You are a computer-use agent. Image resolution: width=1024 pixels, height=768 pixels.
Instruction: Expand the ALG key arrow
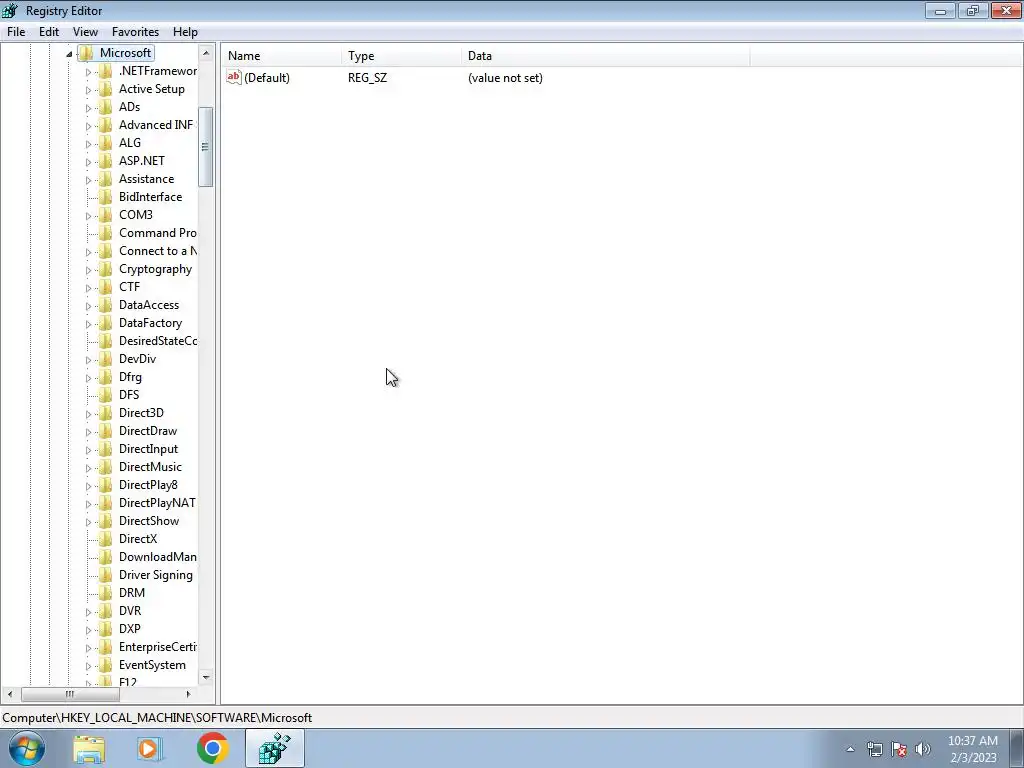coord(88,144)
